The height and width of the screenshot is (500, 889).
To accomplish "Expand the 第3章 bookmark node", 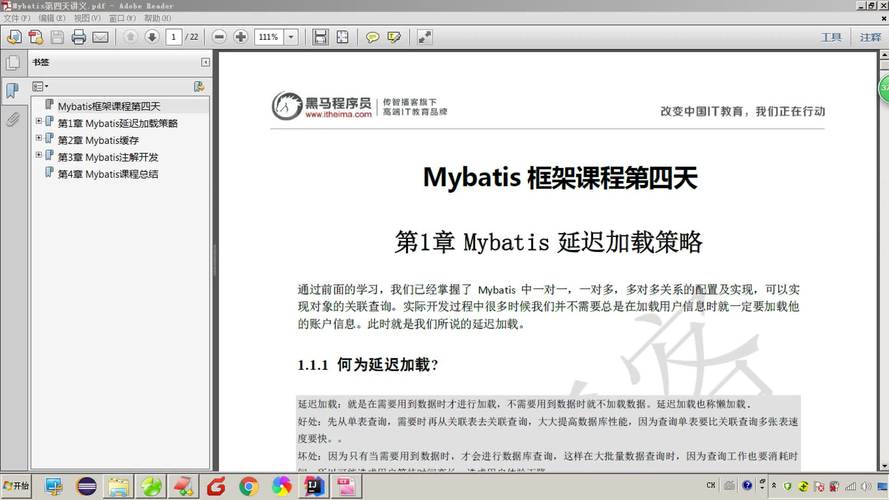I will [39, 155].
